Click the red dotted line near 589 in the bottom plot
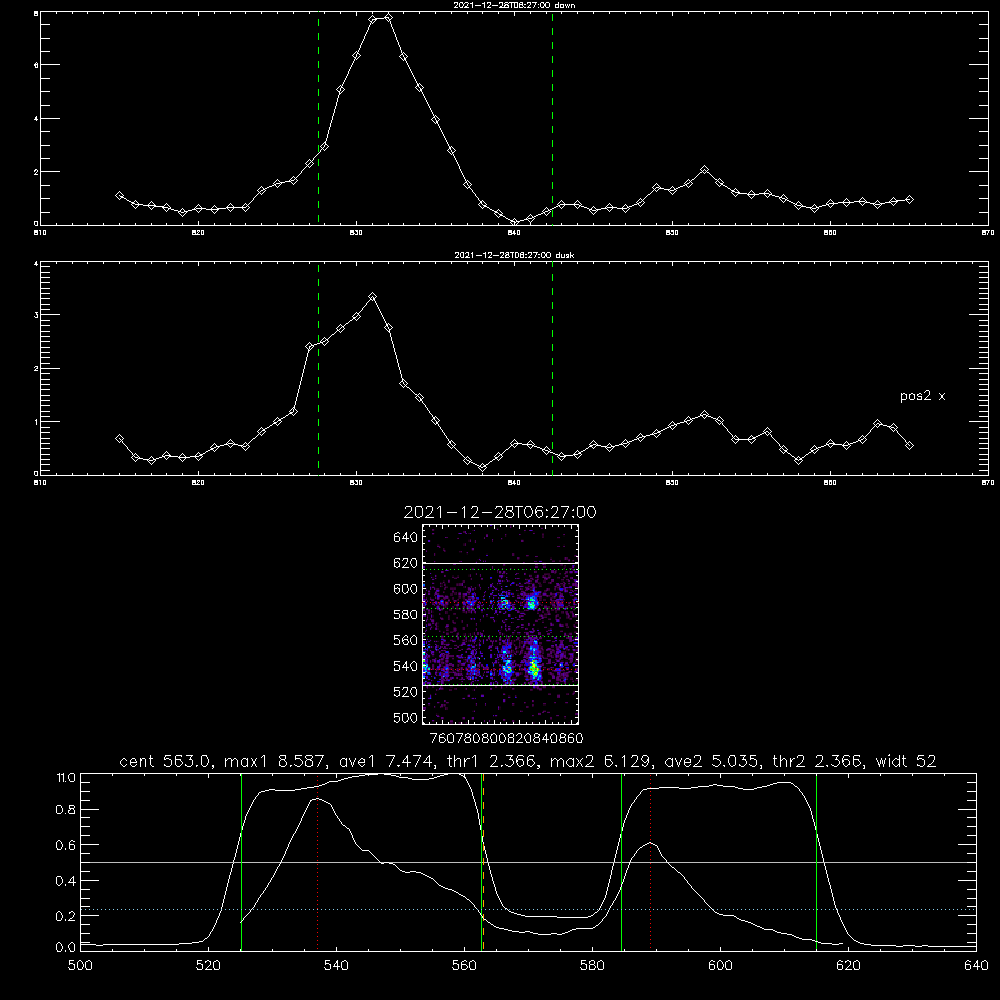 pyautogui.click(x=651, y=862)
